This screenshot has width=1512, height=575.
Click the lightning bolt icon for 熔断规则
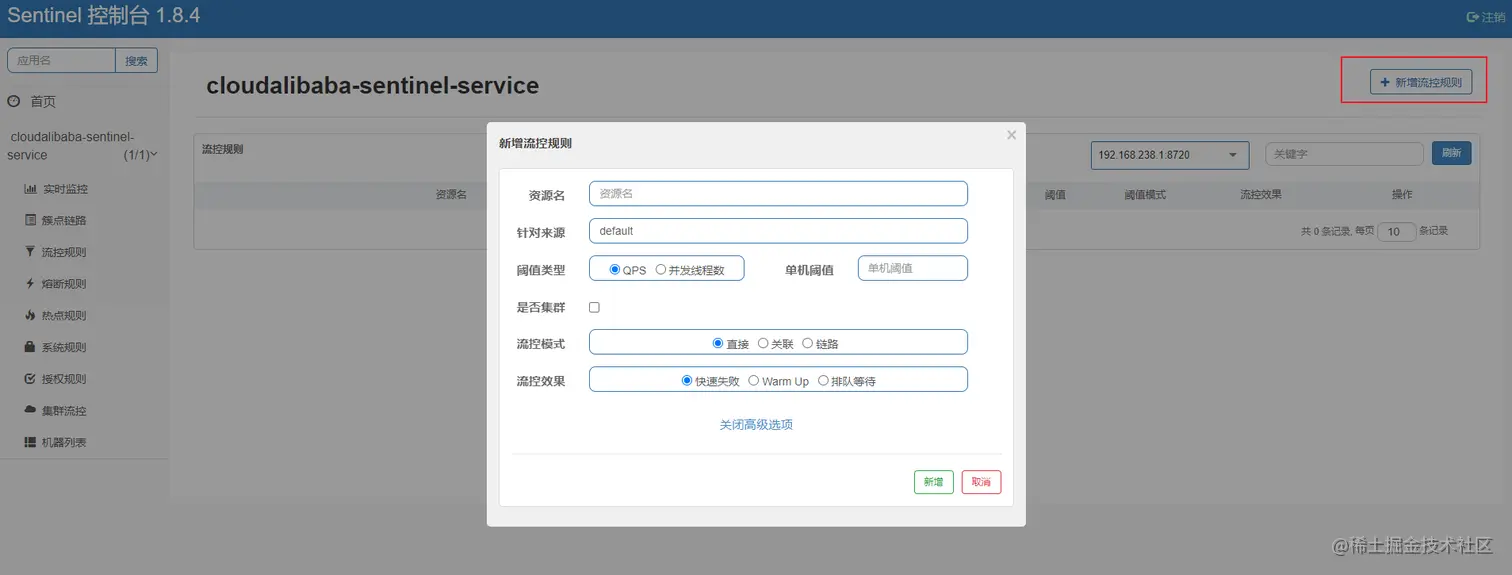click(x=31, y=283)
